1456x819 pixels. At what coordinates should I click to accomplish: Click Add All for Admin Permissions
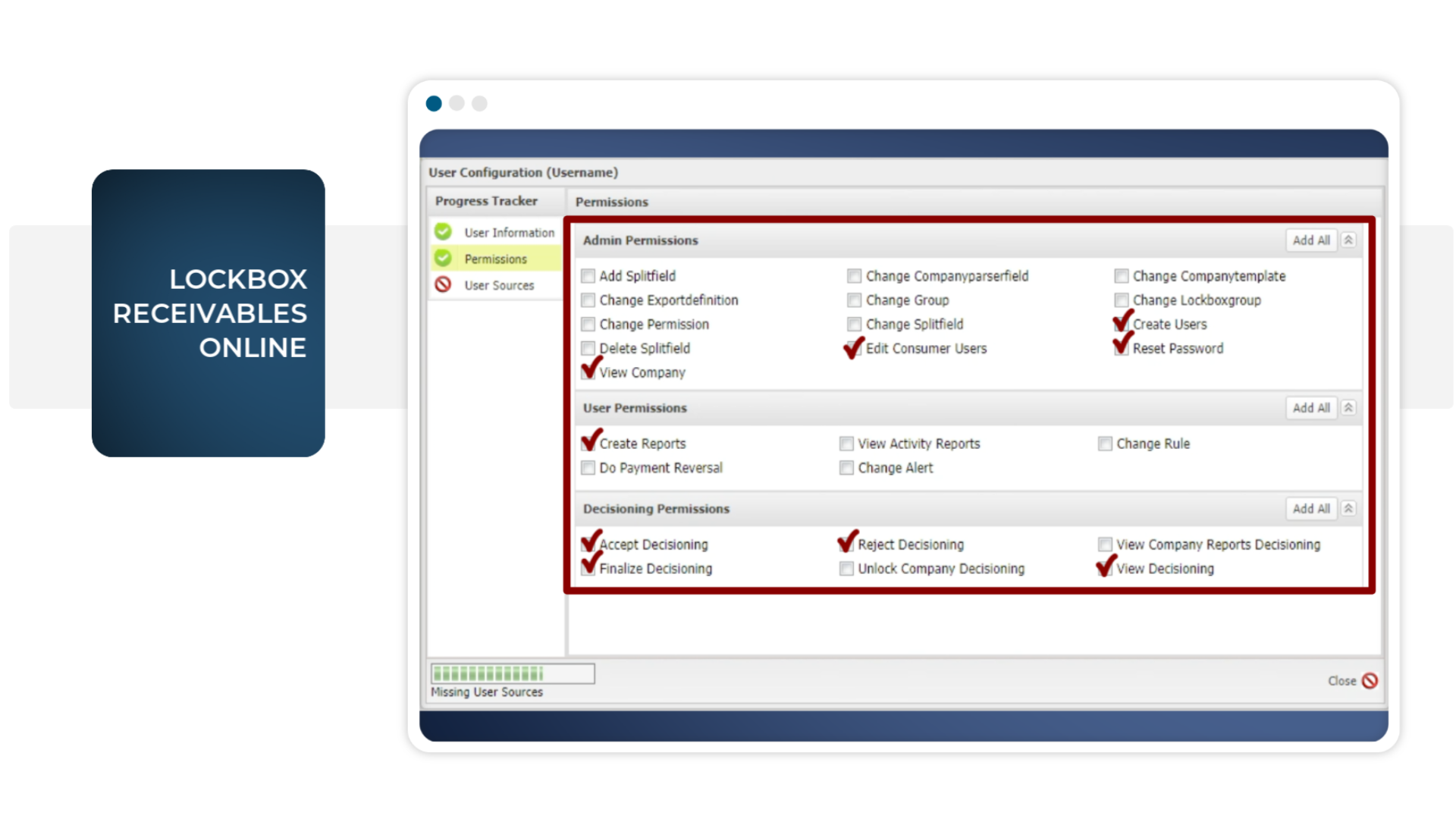[1311, 240]
